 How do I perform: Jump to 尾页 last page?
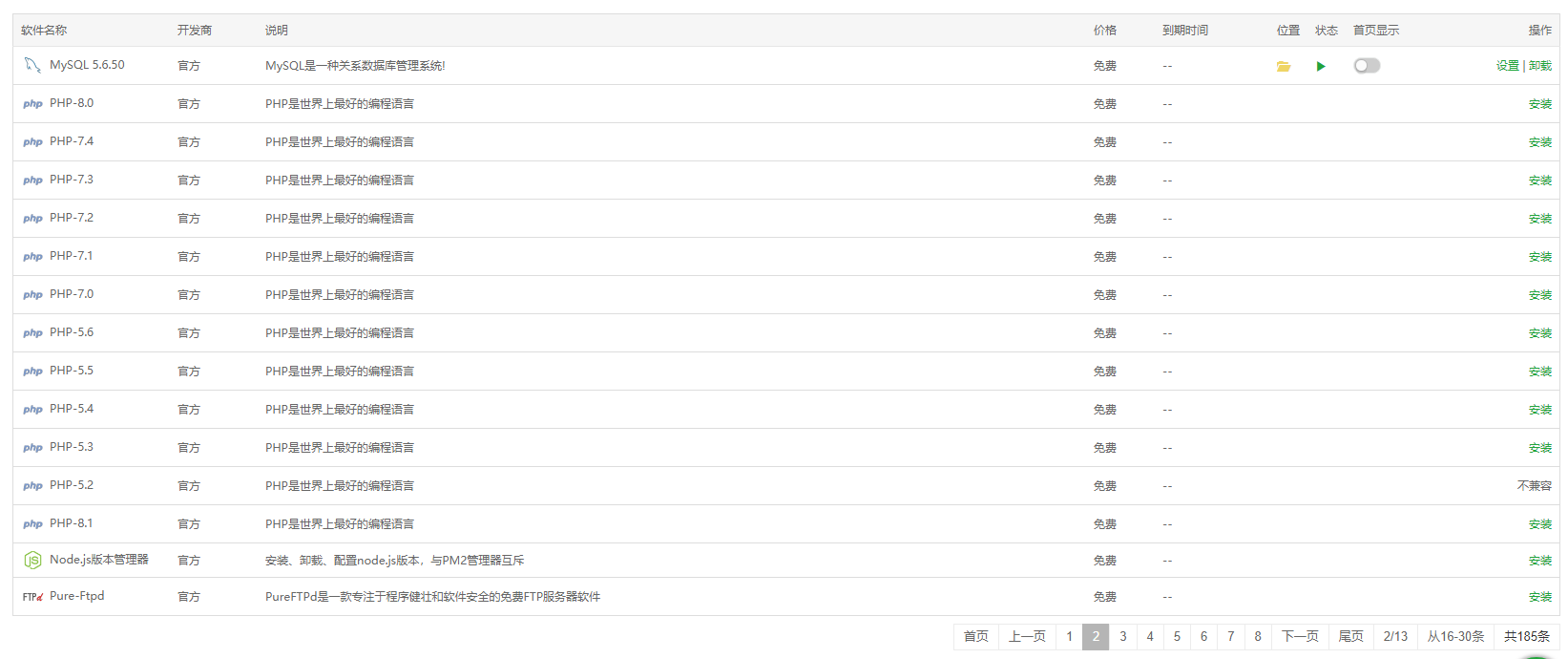1351,636
